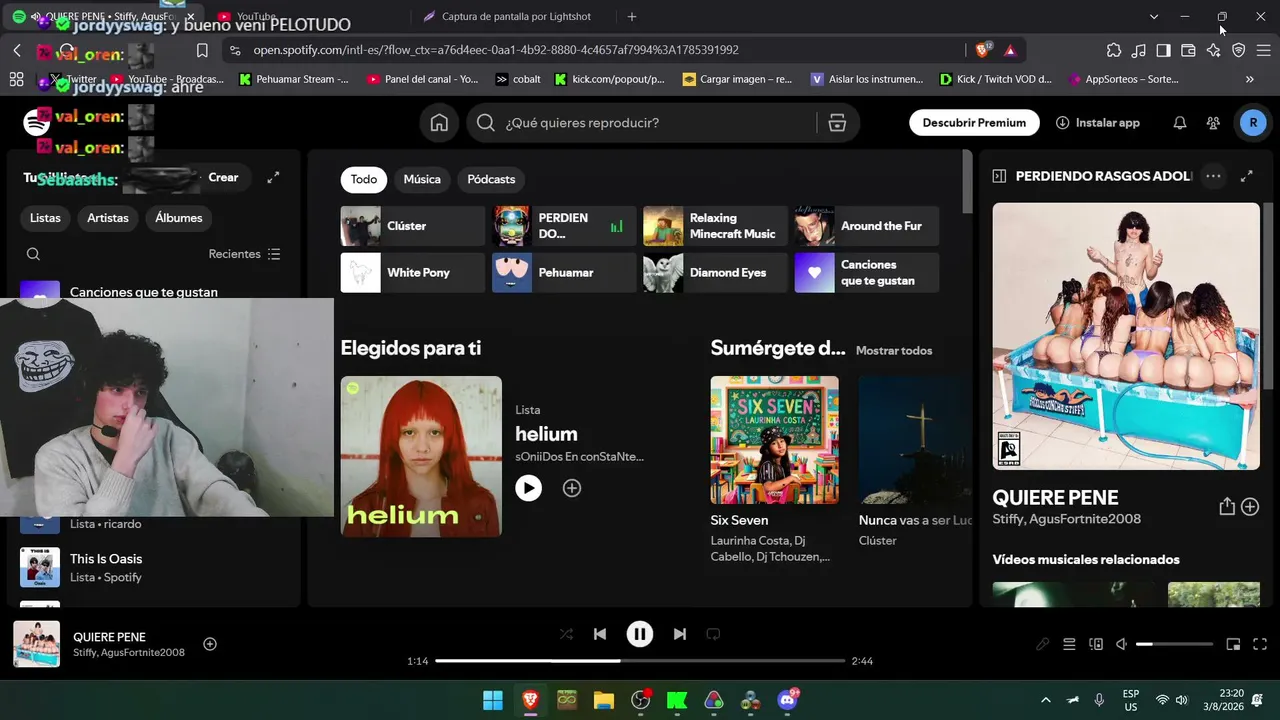The width and height of the screenshot is (1280, 720).
Task: Open Discord from the taskbar
Action: click(788, 700)
